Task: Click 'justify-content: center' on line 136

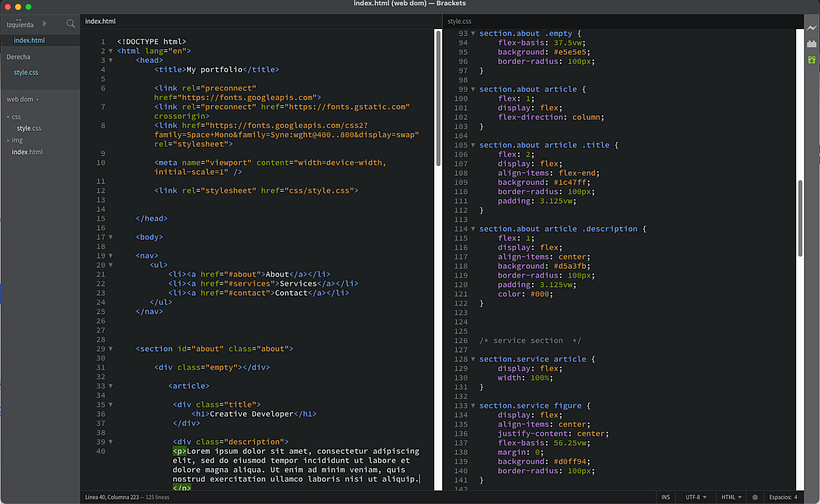Action: point(553,434)
